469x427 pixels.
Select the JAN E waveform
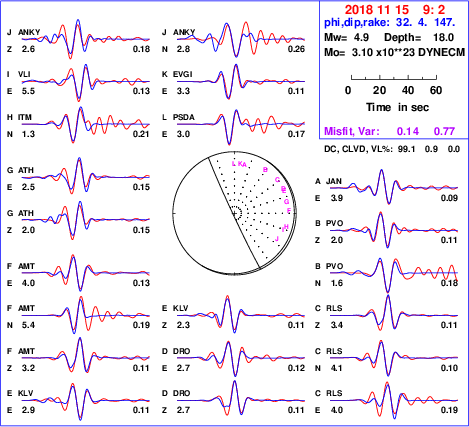(394, 187)
